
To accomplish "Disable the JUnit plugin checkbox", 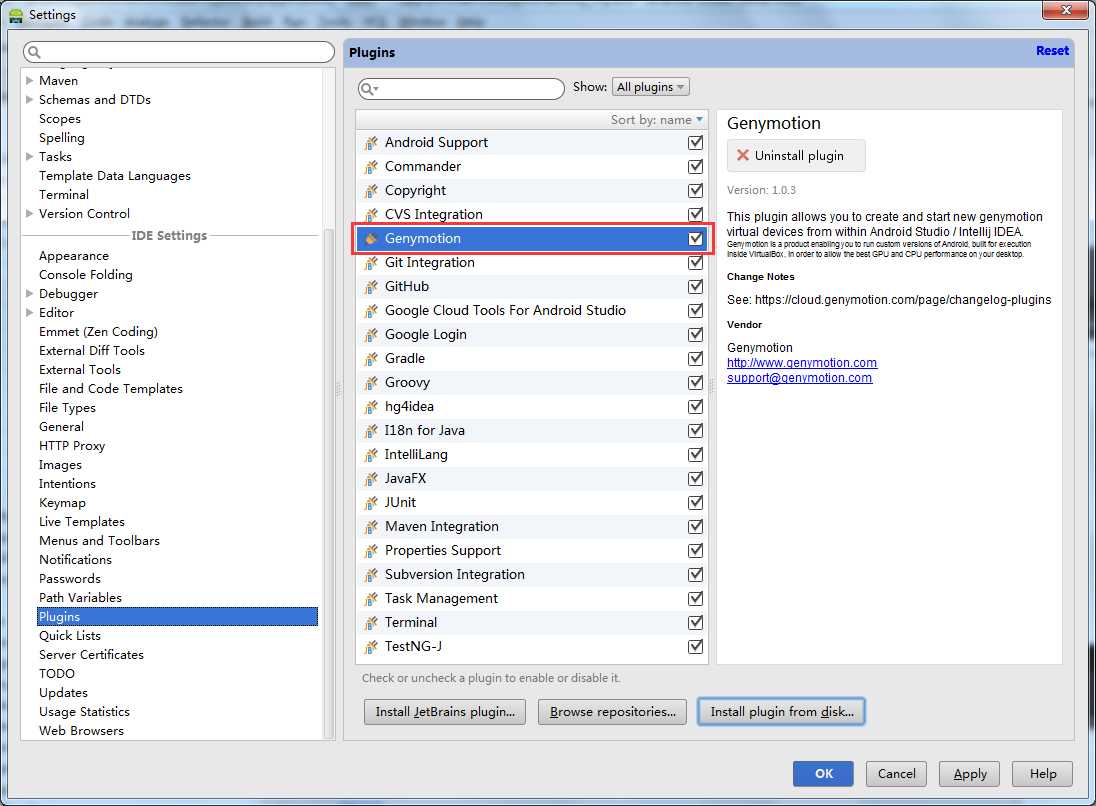I will pos(695,503).
